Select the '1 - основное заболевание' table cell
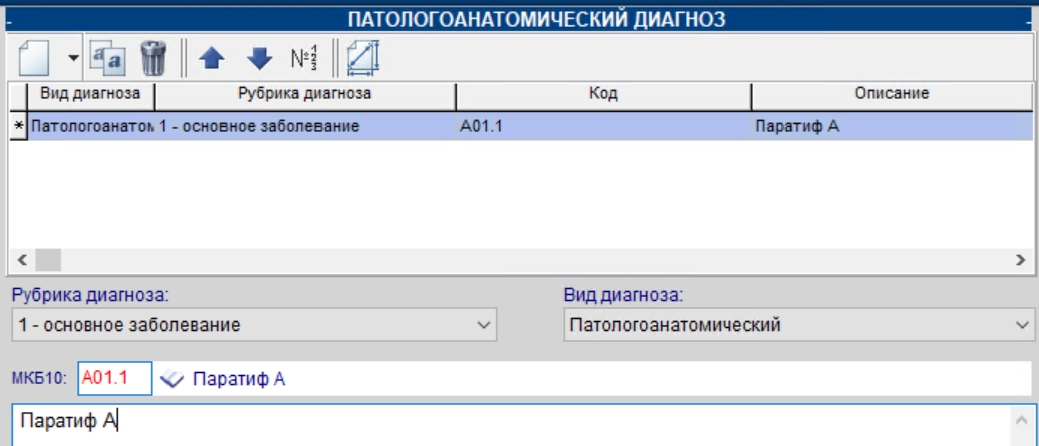Image resolution: width=1039 pixels, height=446 pixels. (305, 127)
